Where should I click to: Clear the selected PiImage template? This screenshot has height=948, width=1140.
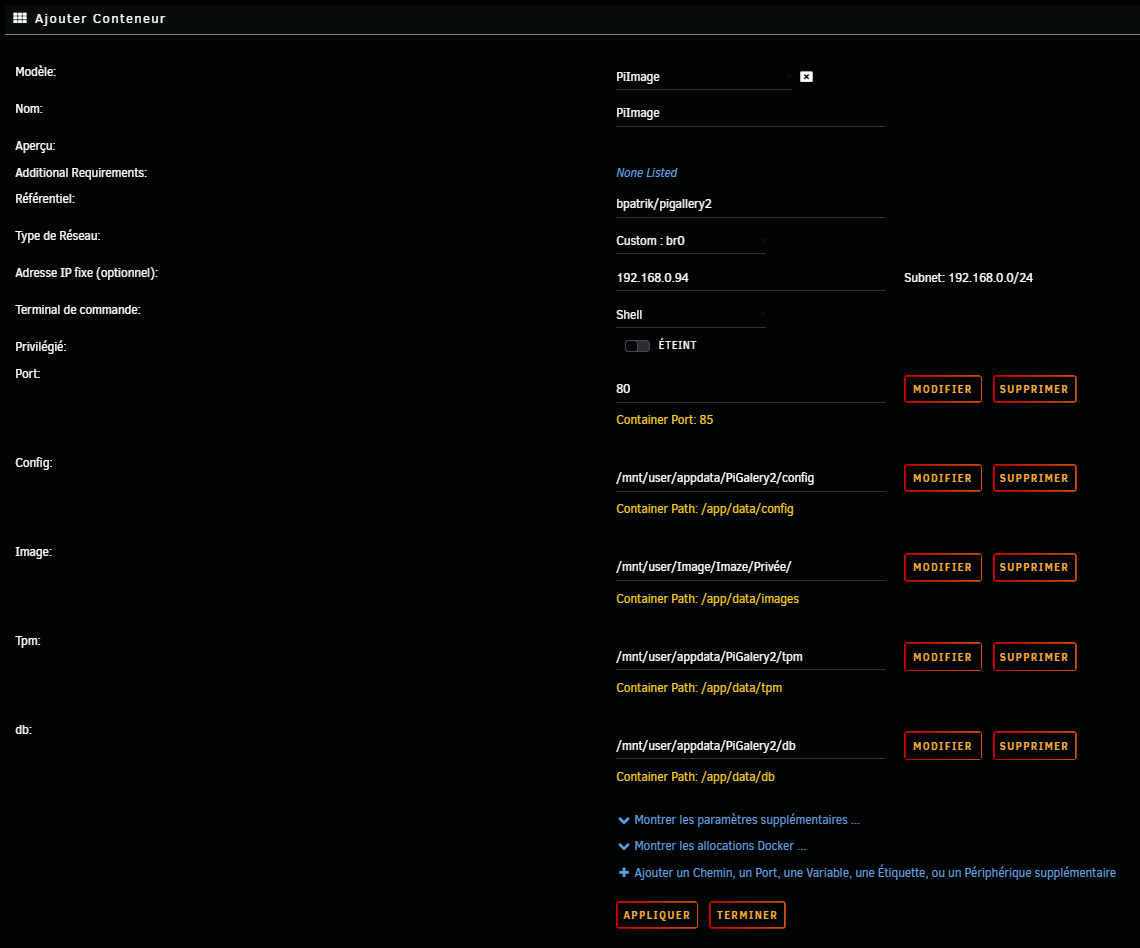click(x=806, y=76)
